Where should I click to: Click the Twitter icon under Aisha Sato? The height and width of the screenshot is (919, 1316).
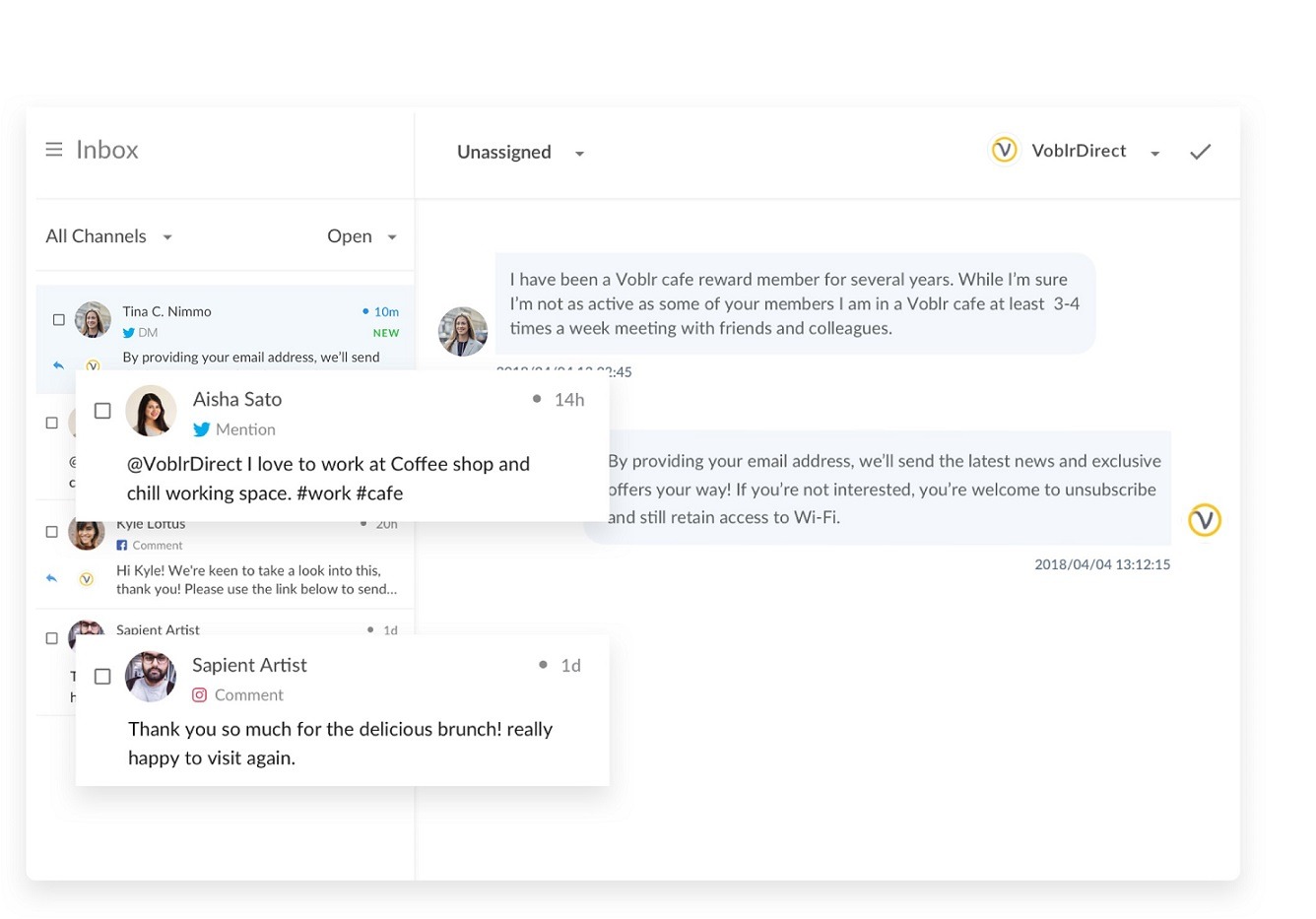tap(202, 429)
